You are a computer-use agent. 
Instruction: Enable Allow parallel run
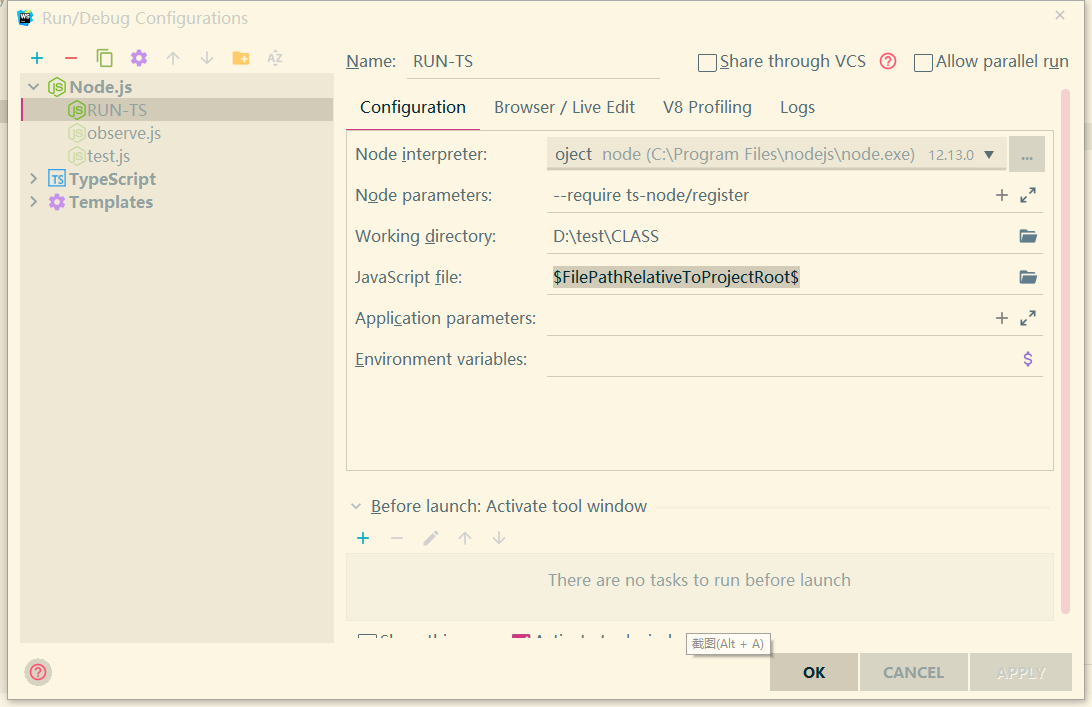pyautogui.click(x=923, y=62)
